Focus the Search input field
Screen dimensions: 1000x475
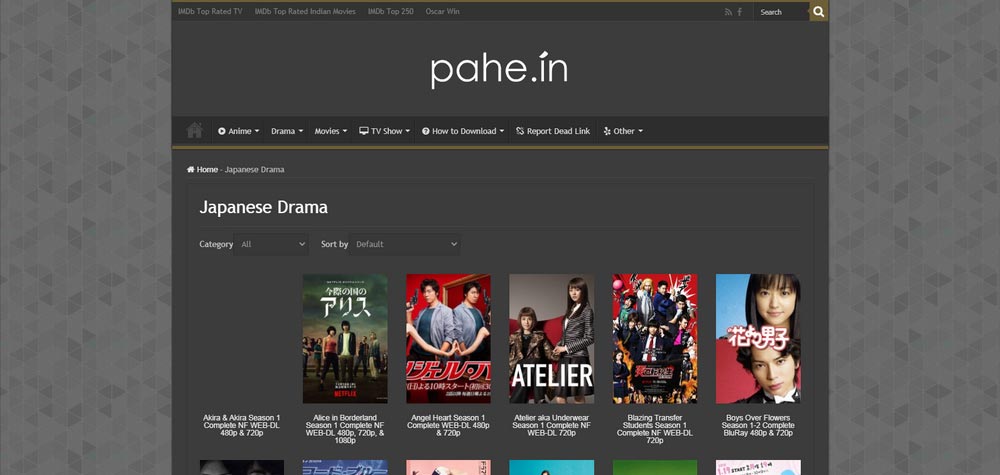[x=781, y=11]
